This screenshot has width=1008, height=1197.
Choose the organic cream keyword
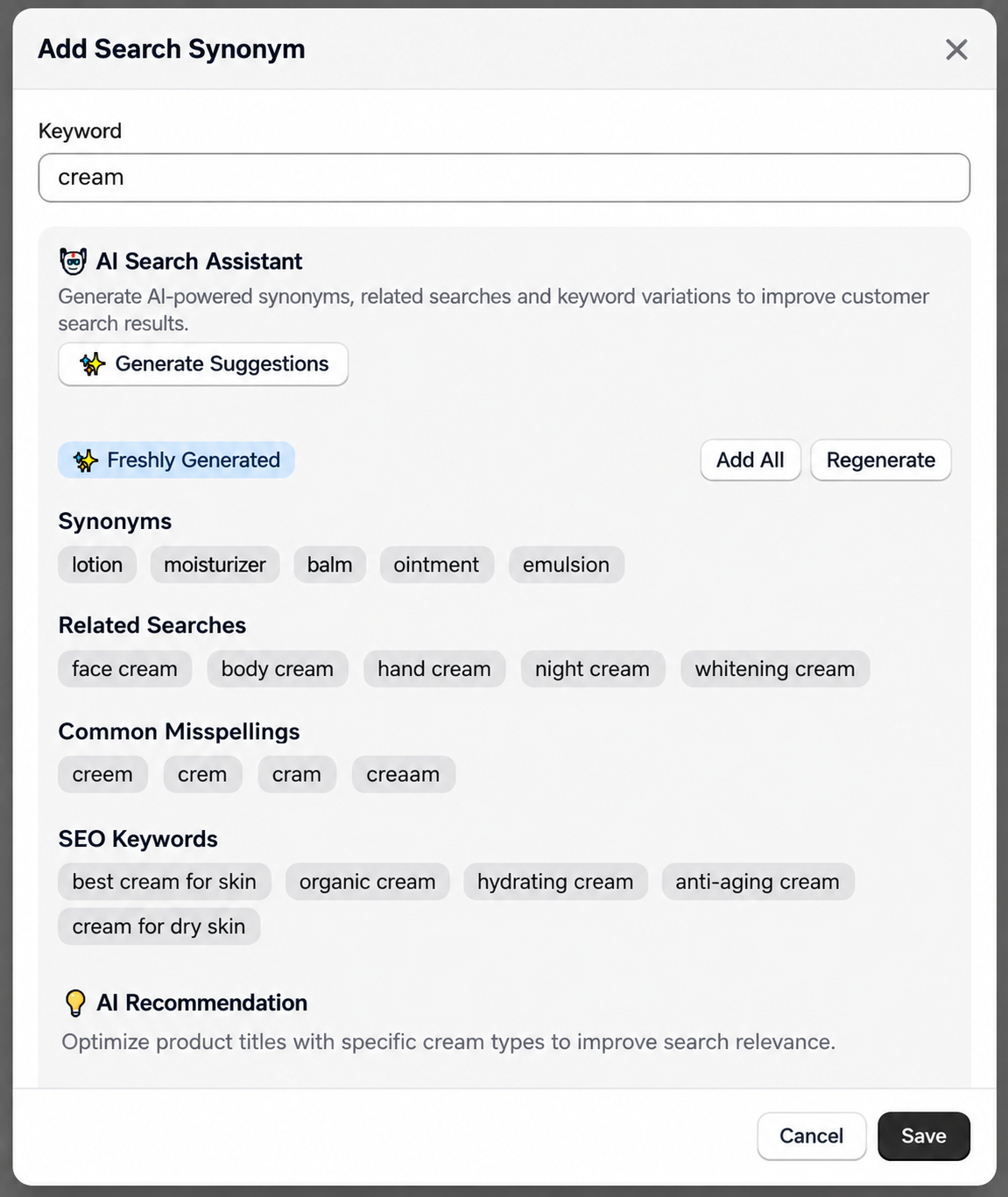click(367, 882)
